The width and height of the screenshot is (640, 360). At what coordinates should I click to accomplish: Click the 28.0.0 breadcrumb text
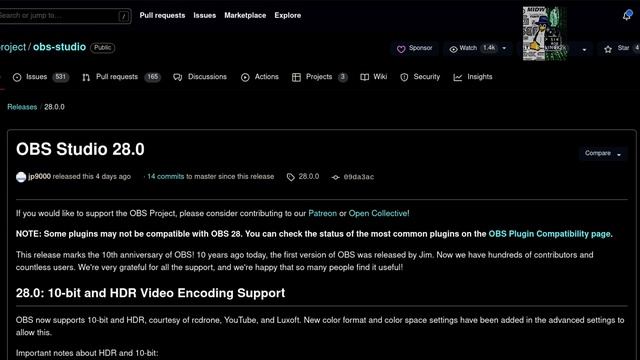tap(54, 107)
